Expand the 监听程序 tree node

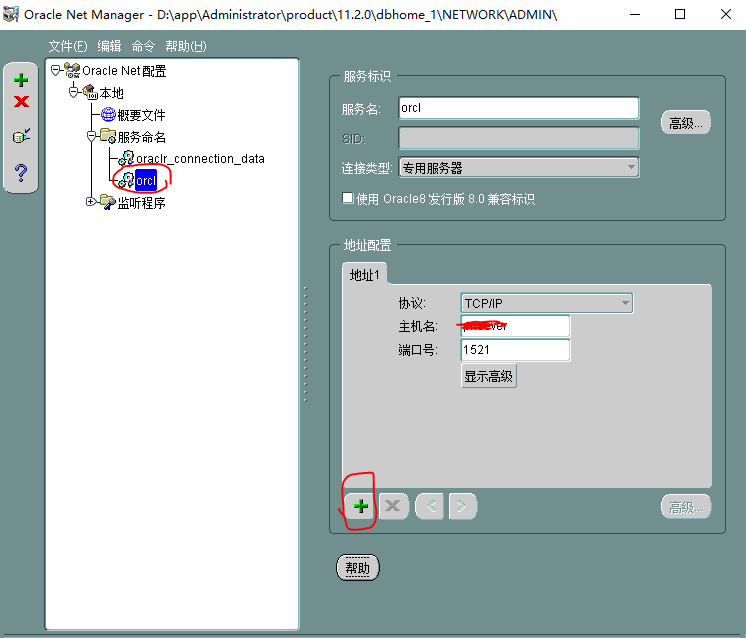[90, 202]
